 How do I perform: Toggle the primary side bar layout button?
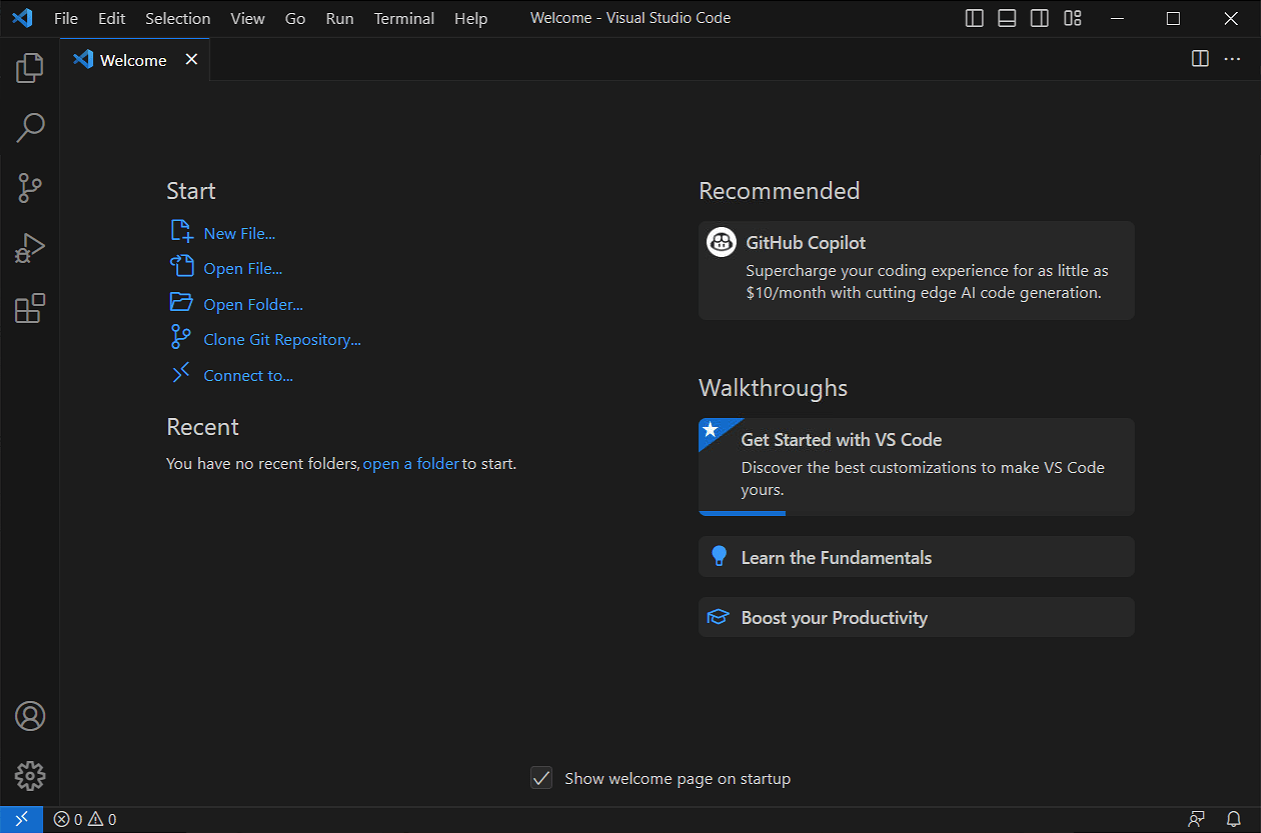coord(974,18)
